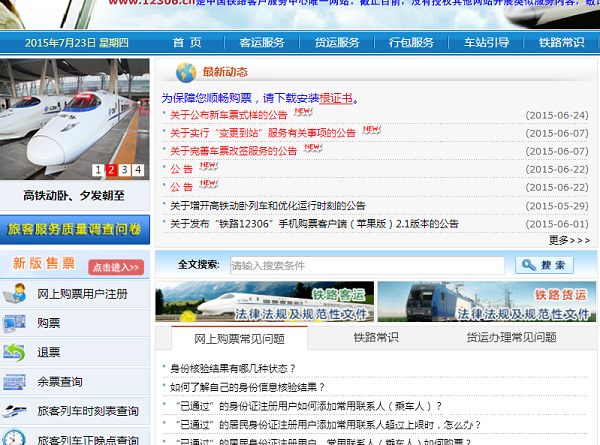Open the 车站引导 menu
The width and height of the screenshot is (600, 445).
[487, 42]
